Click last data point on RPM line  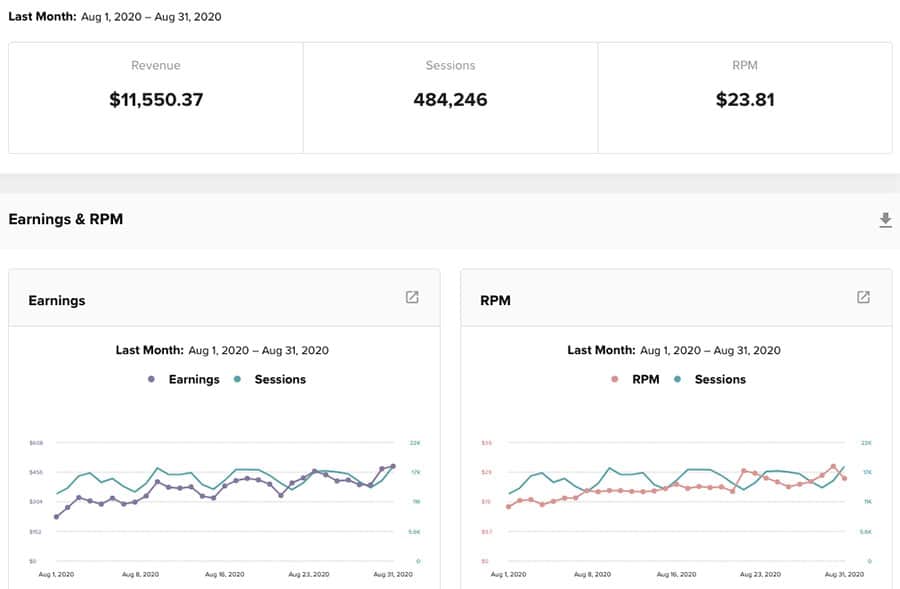(844, 478)
